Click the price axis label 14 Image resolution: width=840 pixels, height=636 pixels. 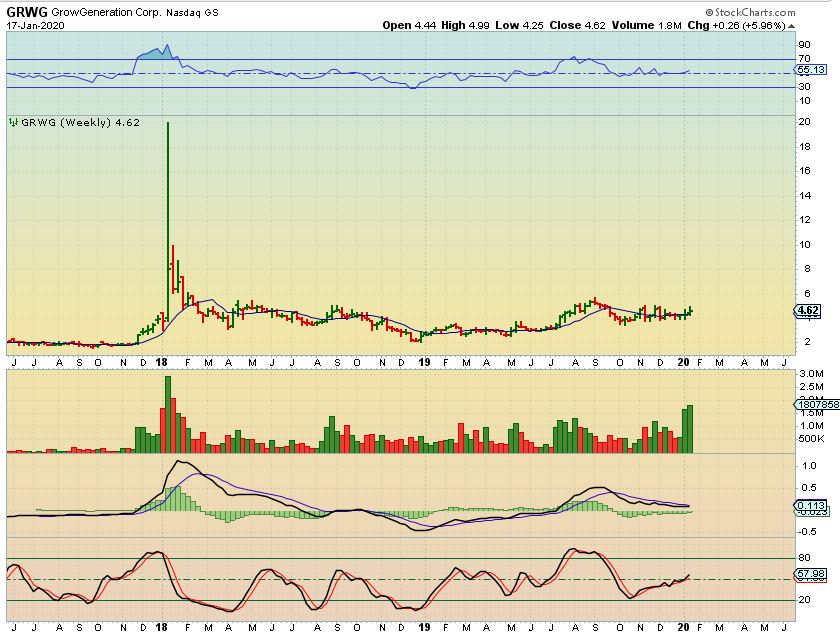(x=804, y=196)
